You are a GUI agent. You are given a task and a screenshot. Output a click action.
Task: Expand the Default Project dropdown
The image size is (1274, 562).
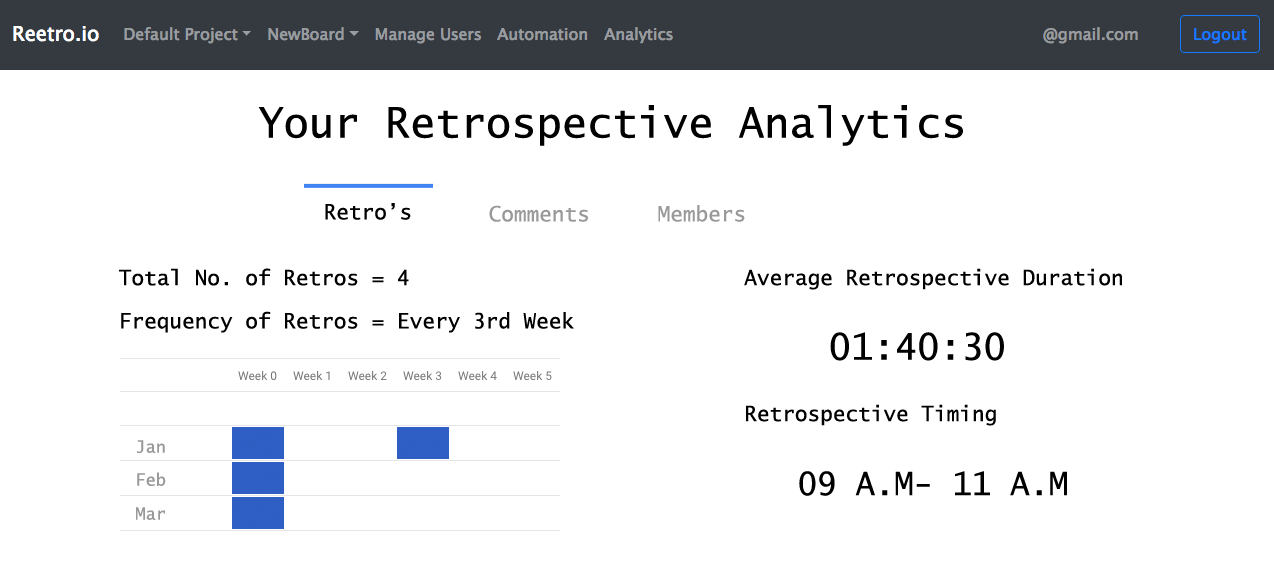pyautogui.click(x=187, y=34)
